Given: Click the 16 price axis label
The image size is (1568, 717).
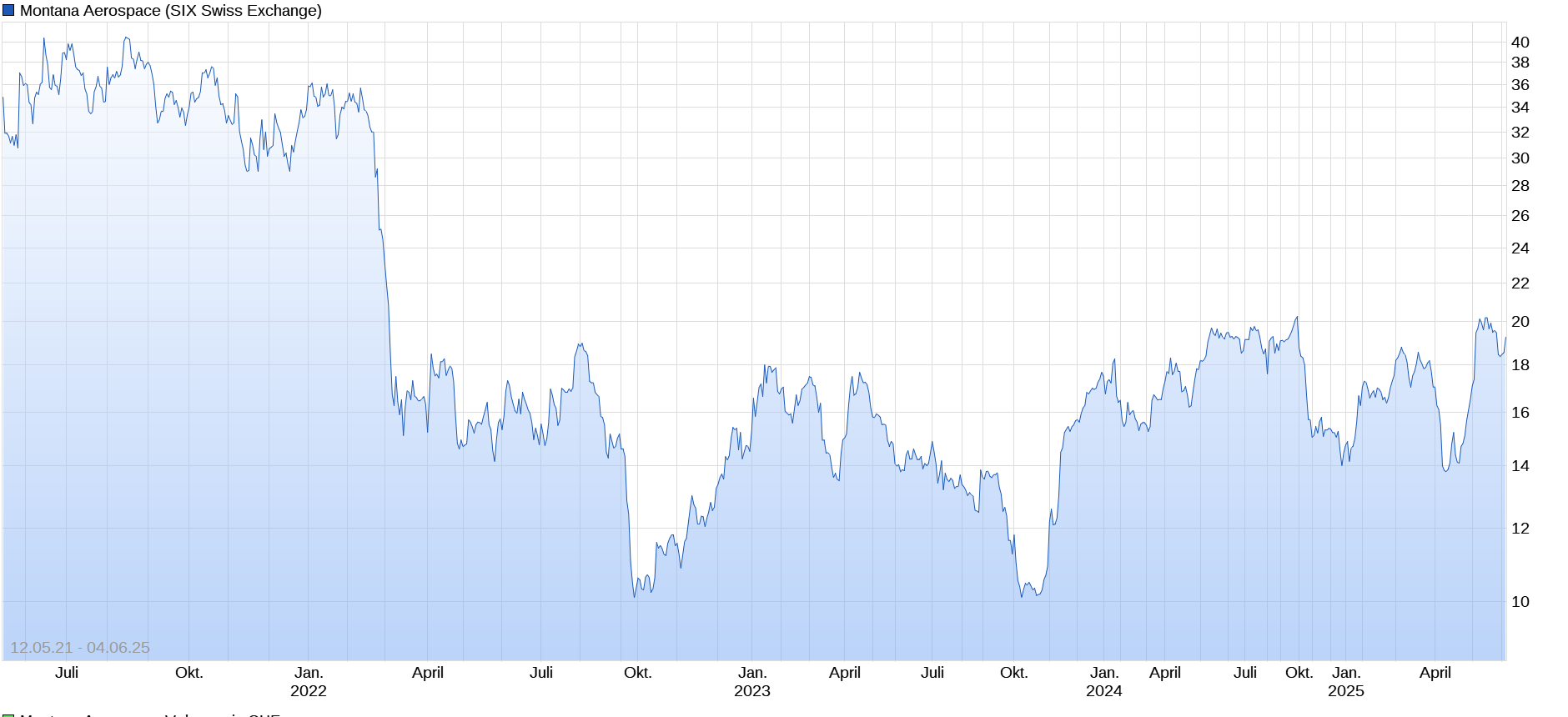Looking at the screenshot, I should [1520, 413].
